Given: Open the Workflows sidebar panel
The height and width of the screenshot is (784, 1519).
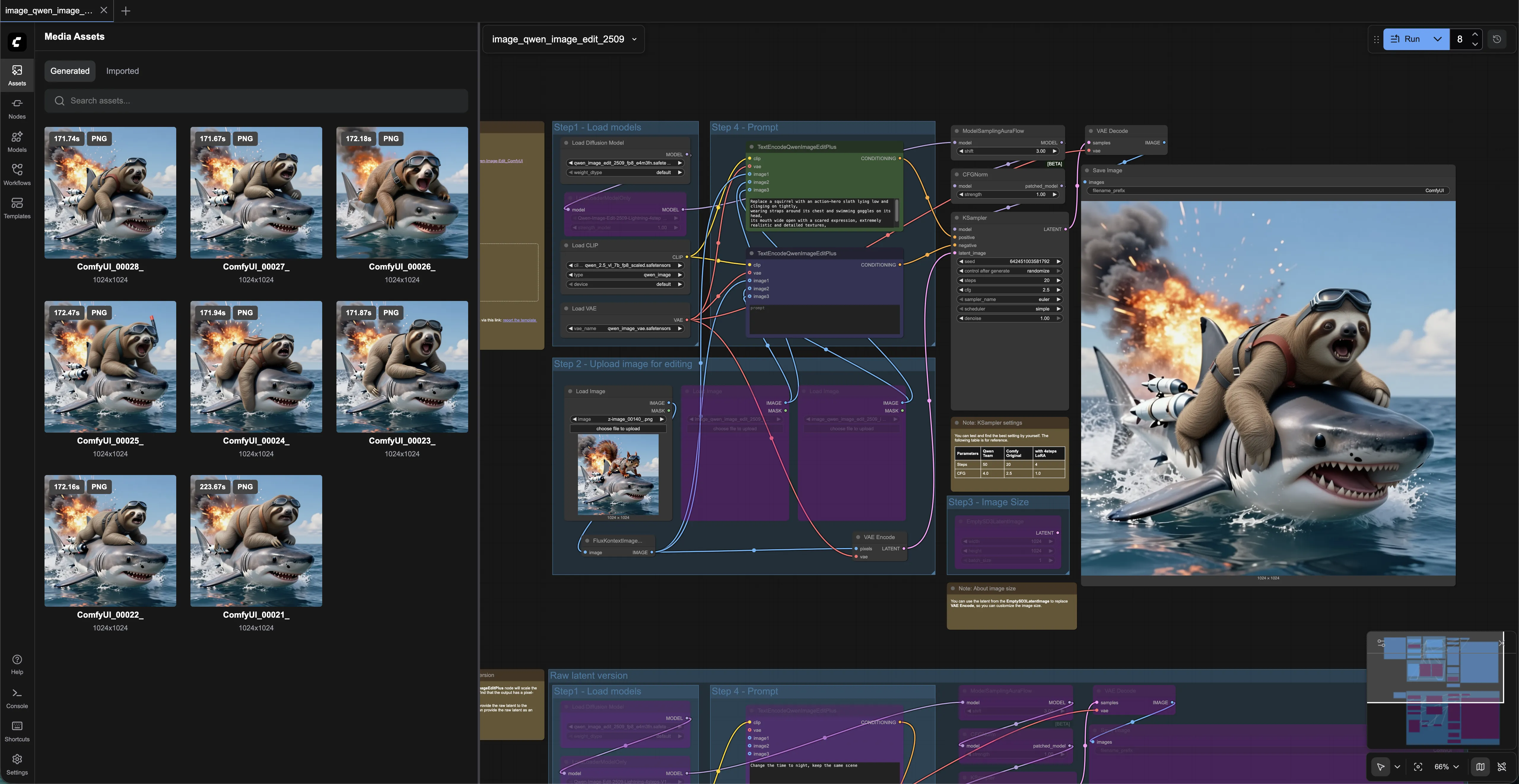Looking at the screenshot, I should coord(17,174).
